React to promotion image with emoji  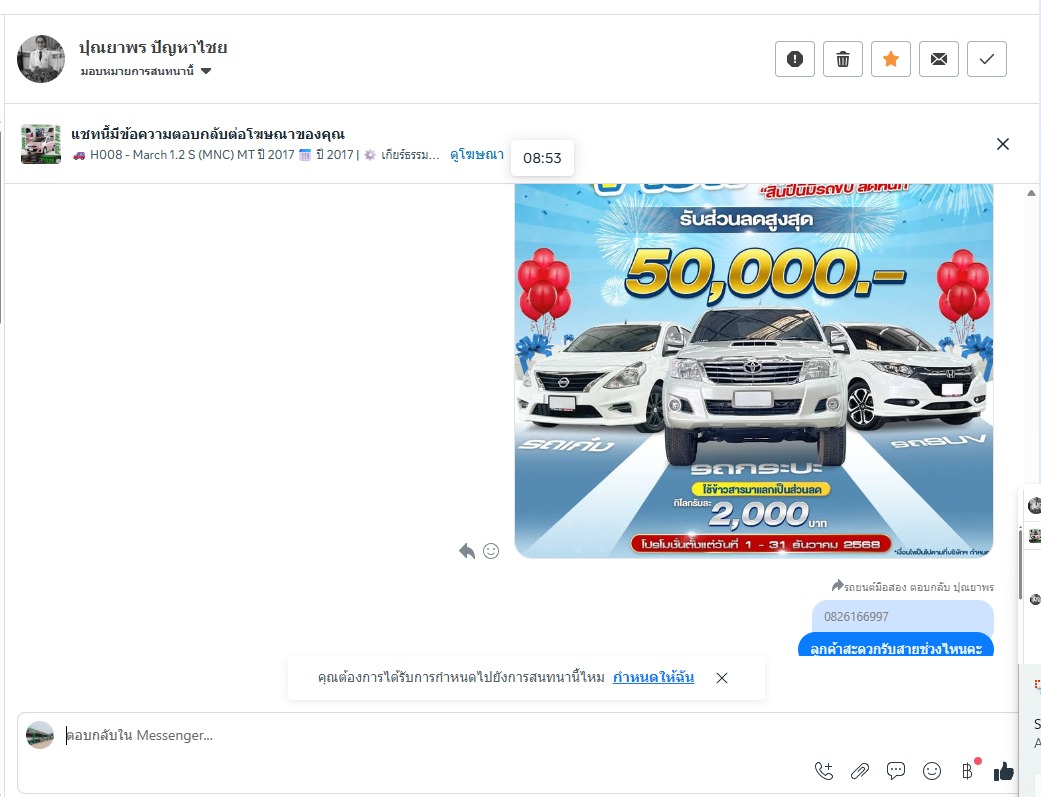[491, 551]
